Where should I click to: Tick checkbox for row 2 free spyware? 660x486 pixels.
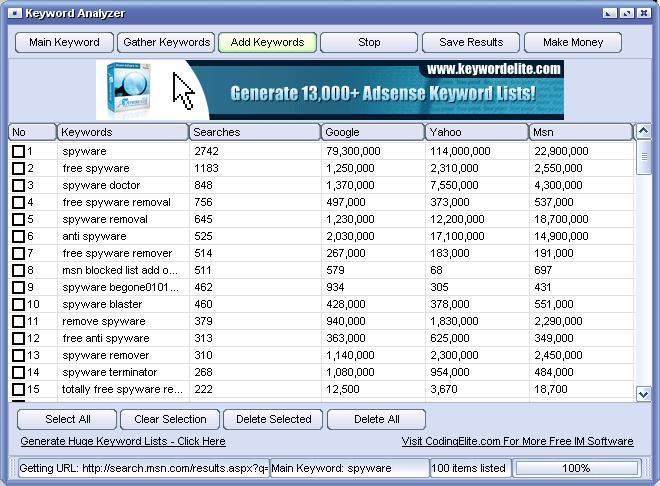(19, 168)
